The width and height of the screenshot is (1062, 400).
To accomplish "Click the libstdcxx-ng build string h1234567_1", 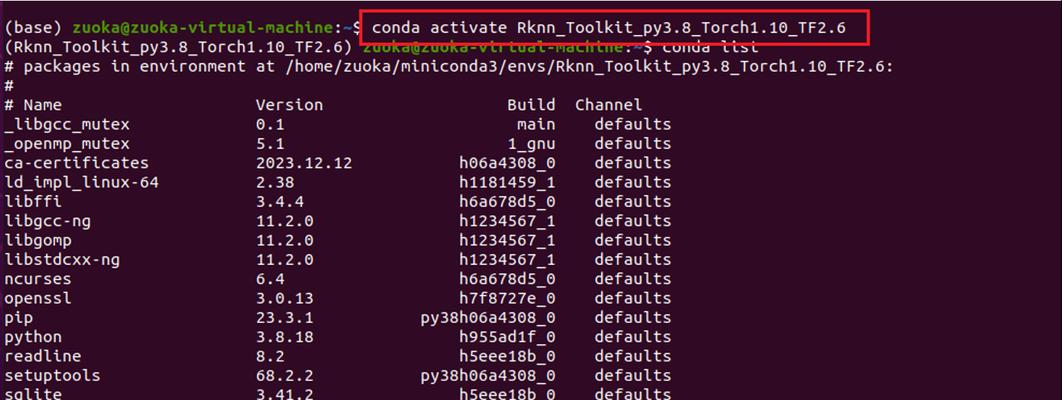I will tap(507, 259).
